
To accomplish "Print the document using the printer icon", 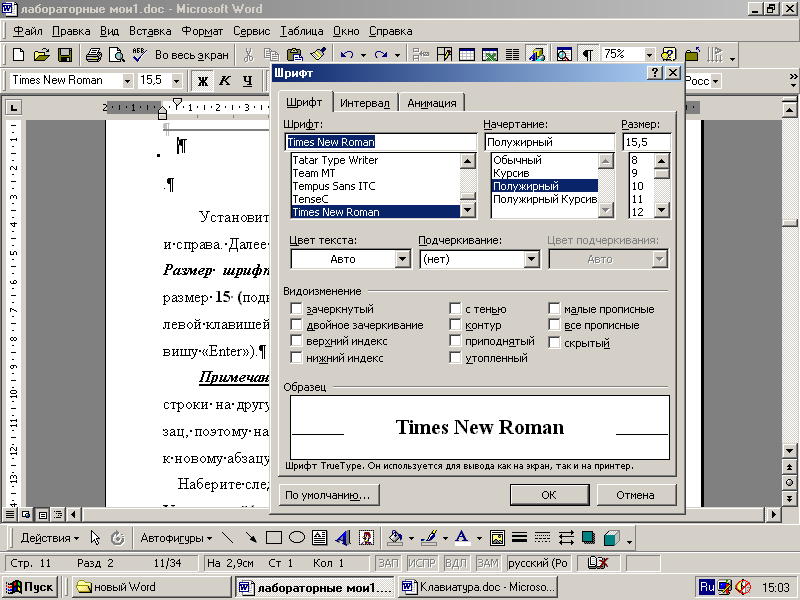I will click(93, 55).
